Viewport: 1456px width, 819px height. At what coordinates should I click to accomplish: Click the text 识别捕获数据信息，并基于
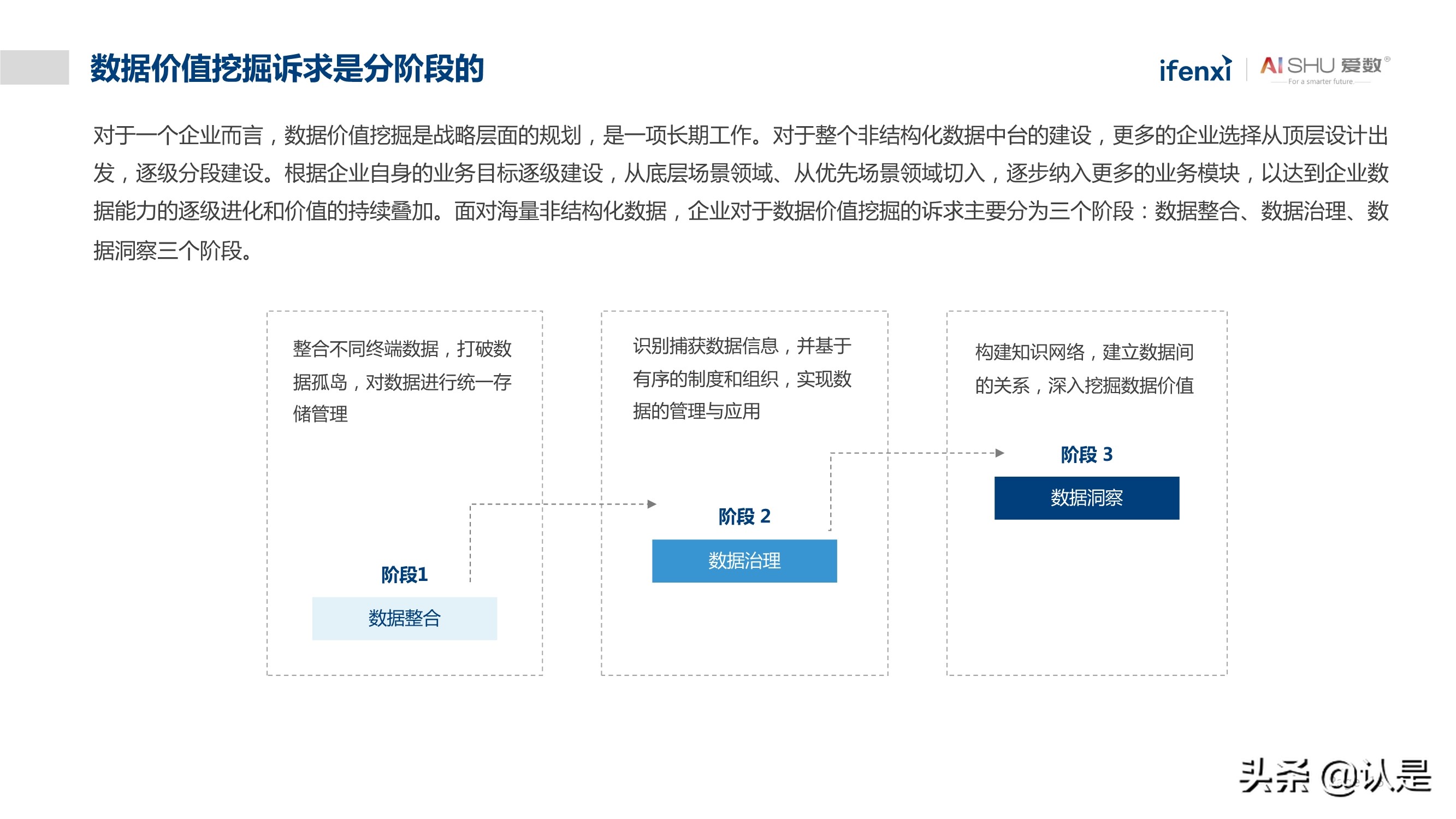click(742, 346)
